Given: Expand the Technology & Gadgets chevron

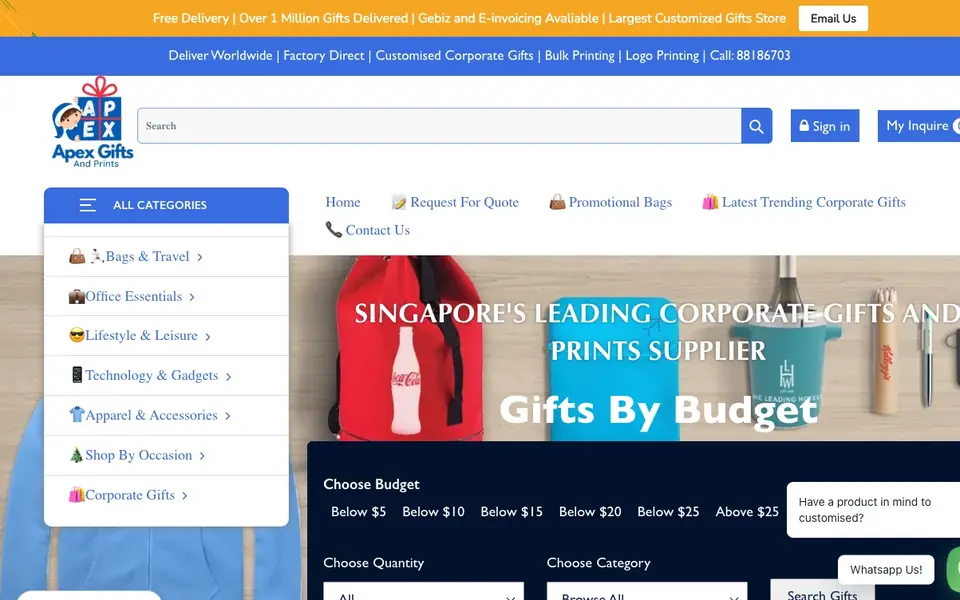Looking at the screenshot, I should tap(228, 377).
